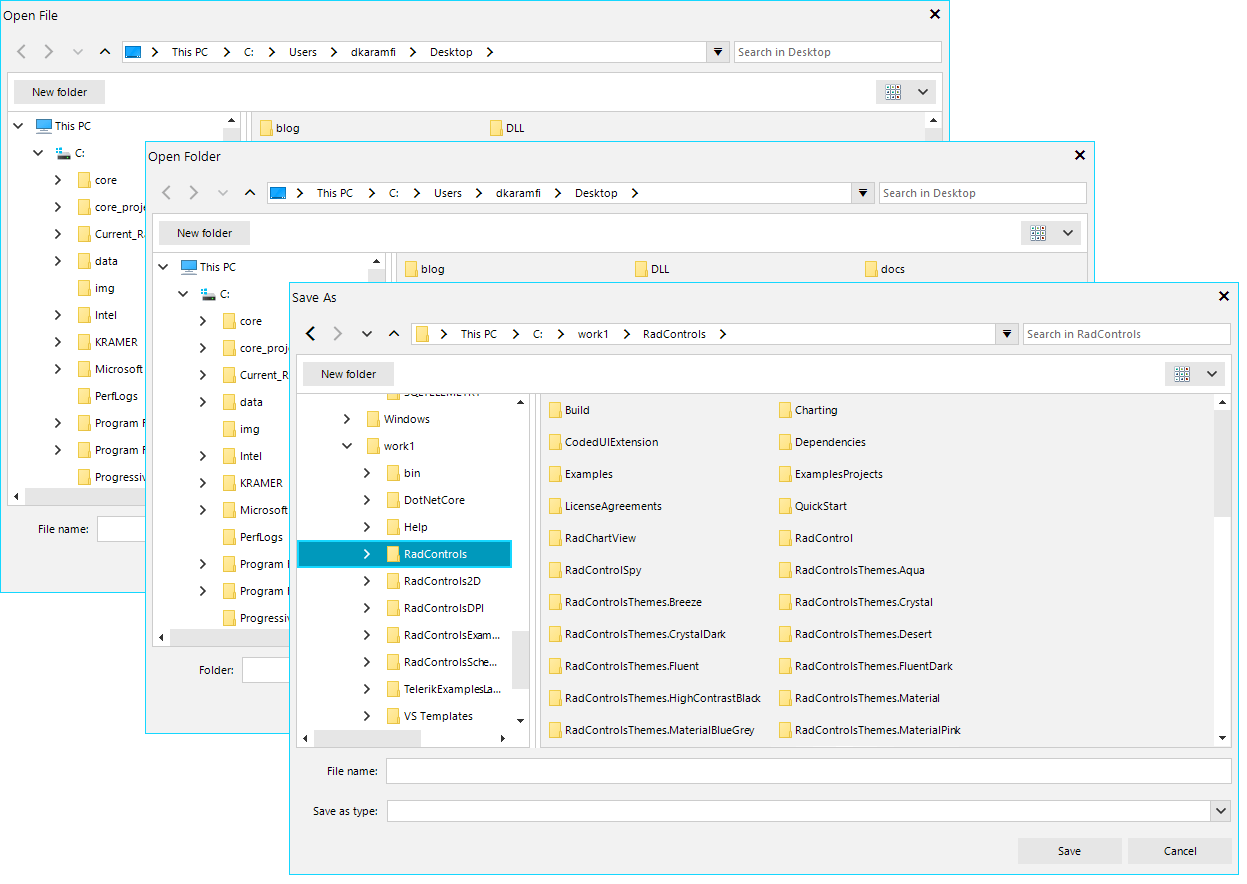Click the back navigation arrow in Save As

(311, 333)
